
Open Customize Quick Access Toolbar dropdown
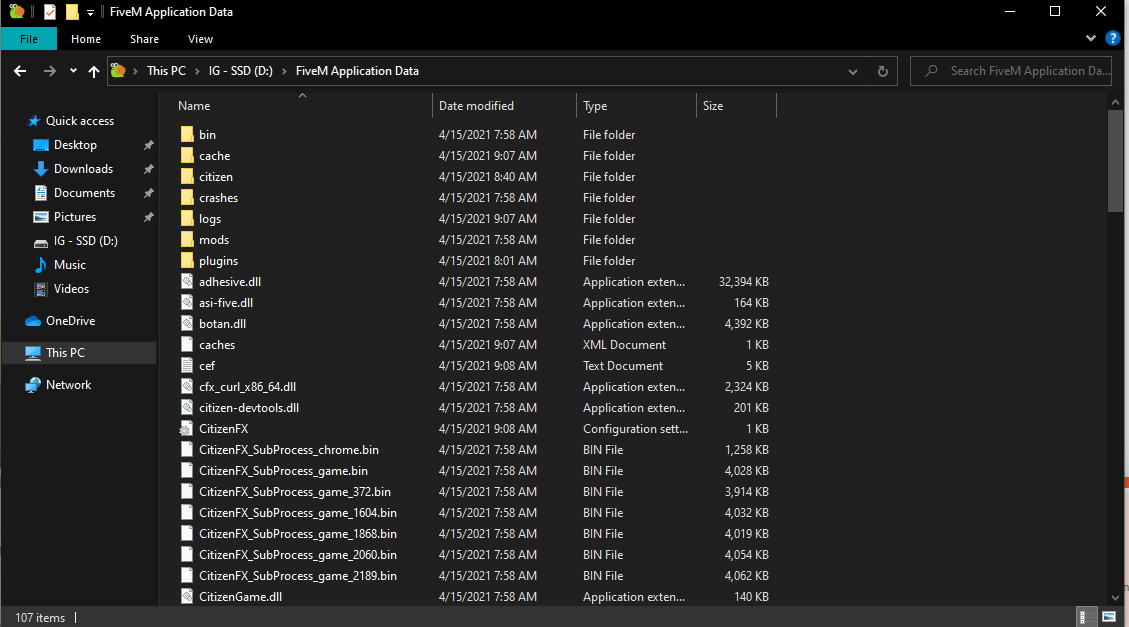click(90, 12)
